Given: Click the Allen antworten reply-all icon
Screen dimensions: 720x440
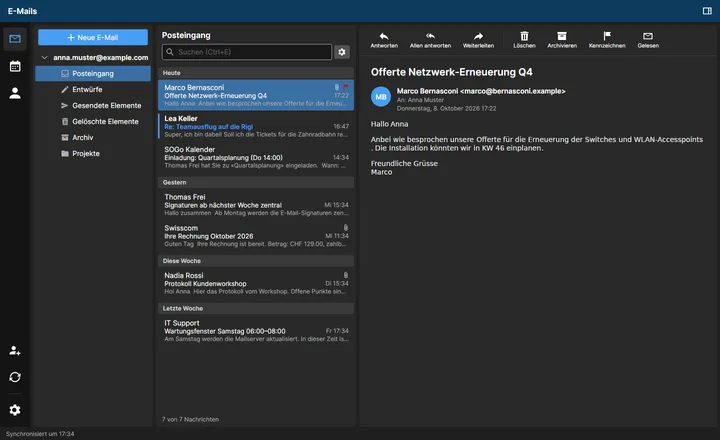Looking at the screenshot, I should [430, 36].
